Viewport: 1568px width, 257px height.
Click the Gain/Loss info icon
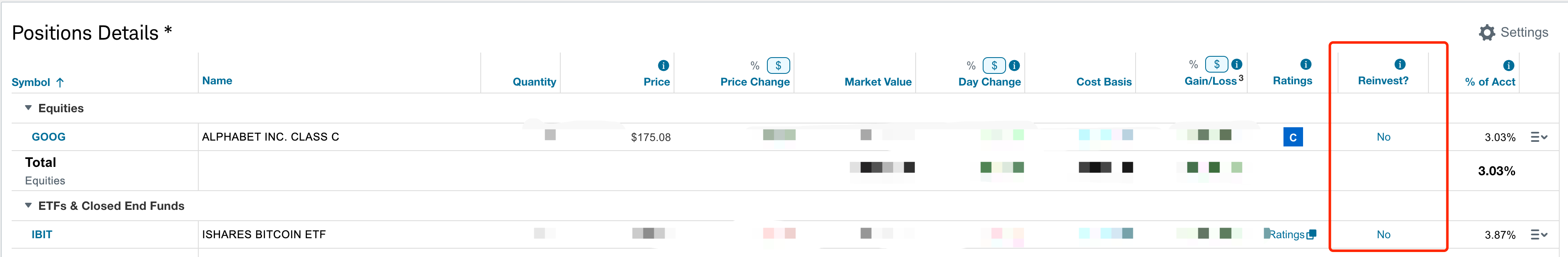click(x=1237, y=64)
